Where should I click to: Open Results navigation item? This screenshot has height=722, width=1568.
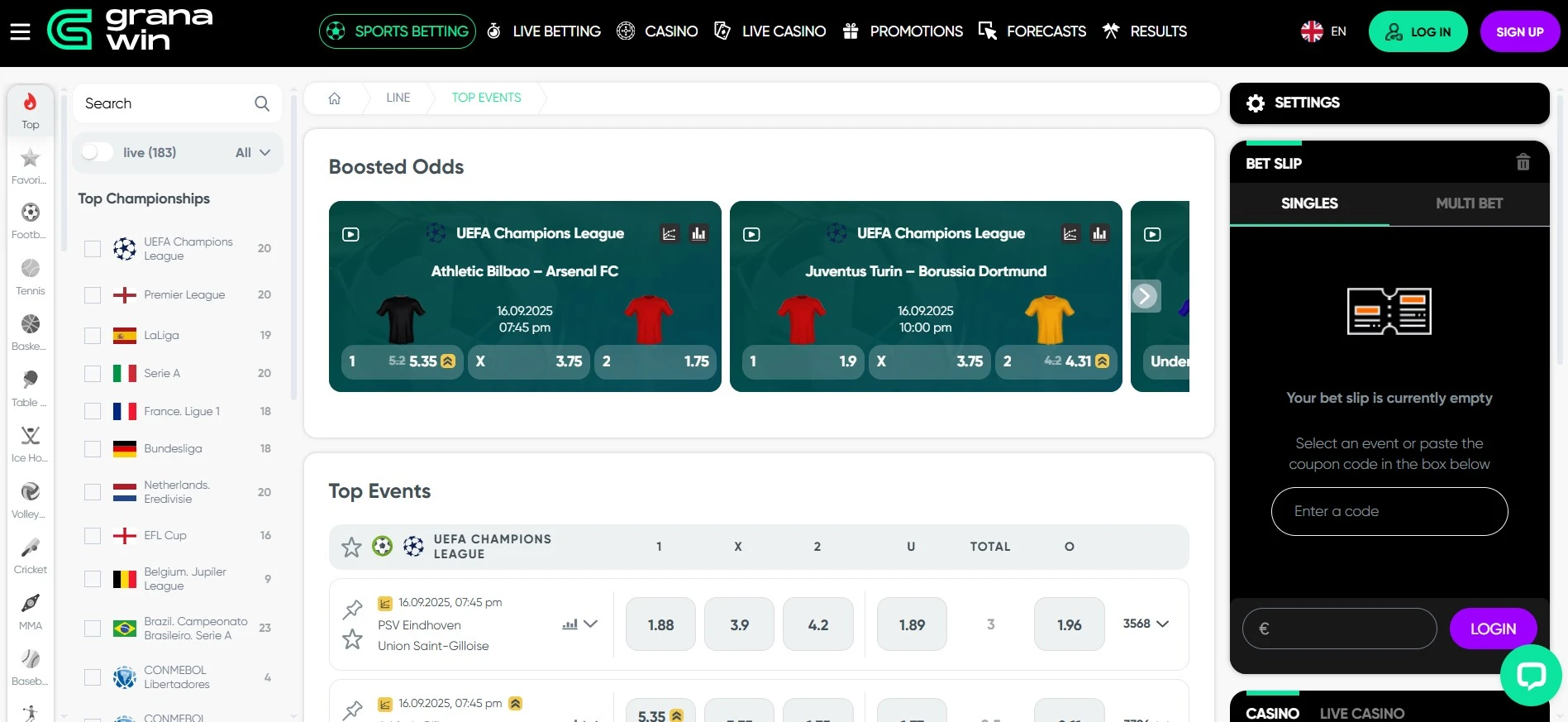(x=1145, y=31)
